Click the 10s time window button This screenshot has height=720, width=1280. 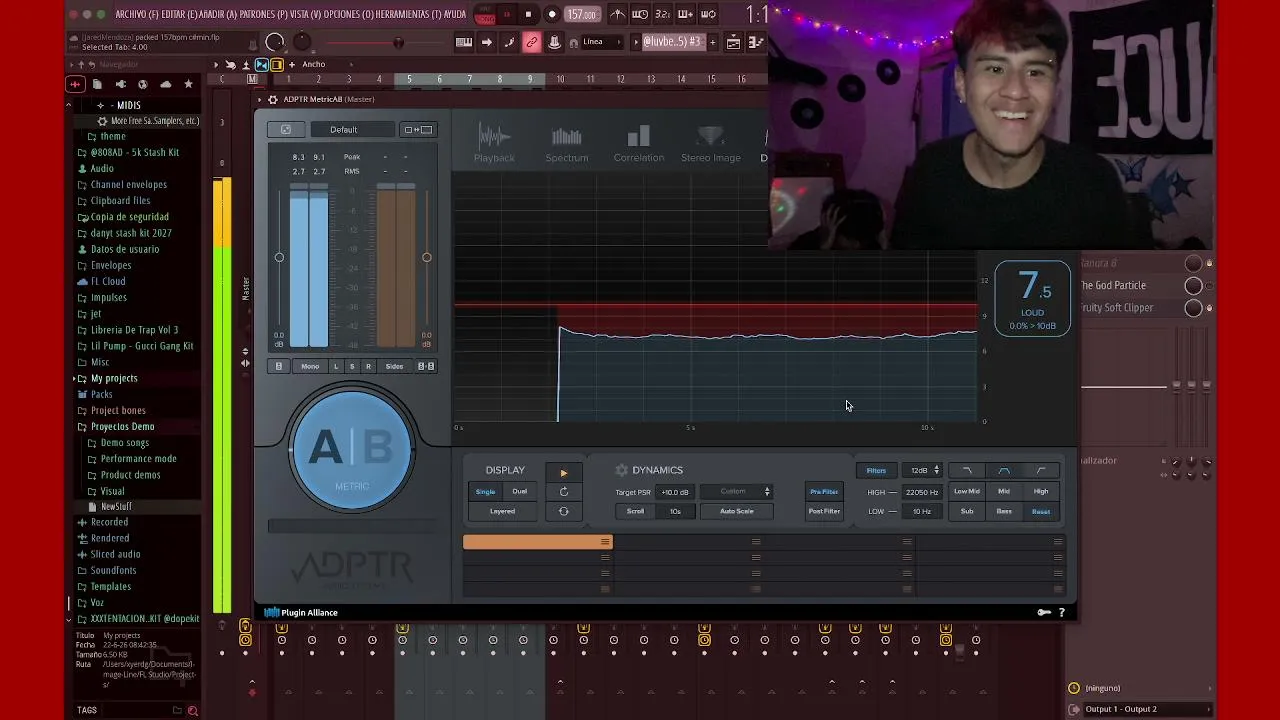pyautogui.click(x=675, y=511)
